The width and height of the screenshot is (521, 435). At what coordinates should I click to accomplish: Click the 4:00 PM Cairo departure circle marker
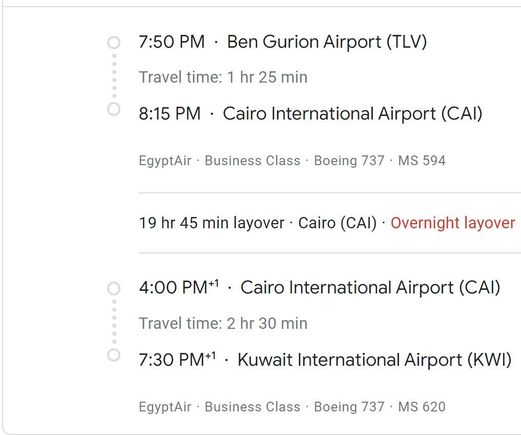pyautogui.click(x=114, y=288)
